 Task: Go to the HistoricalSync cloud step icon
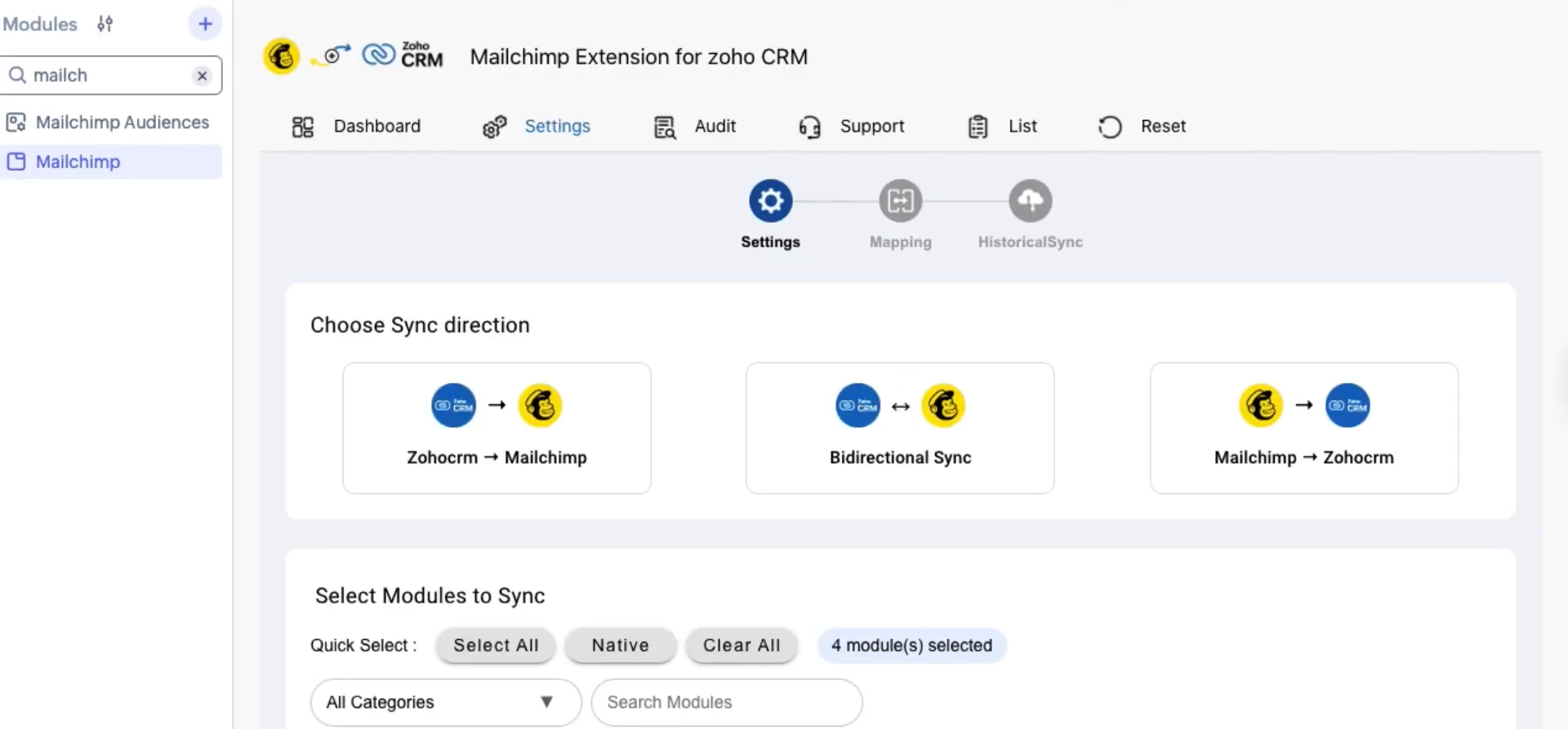(x=1031, y=201)
